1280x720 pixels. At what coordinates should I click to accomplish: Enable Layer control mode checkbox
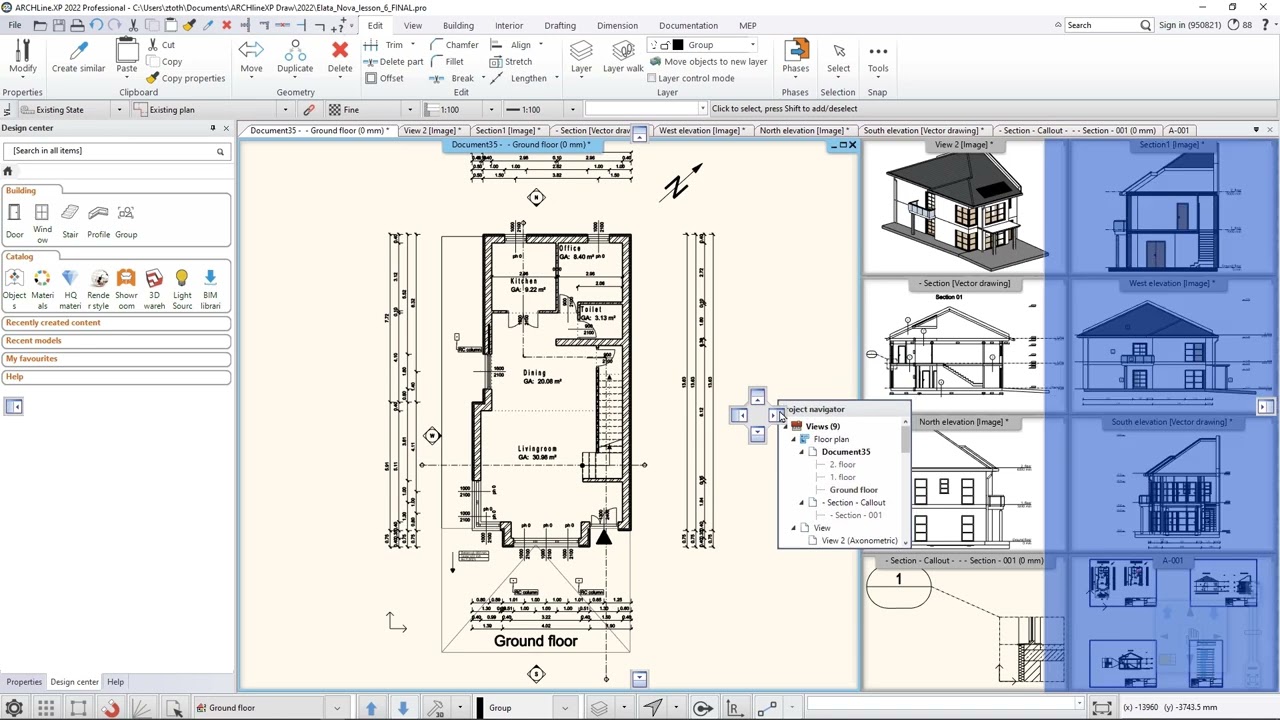tap(652, 79)
